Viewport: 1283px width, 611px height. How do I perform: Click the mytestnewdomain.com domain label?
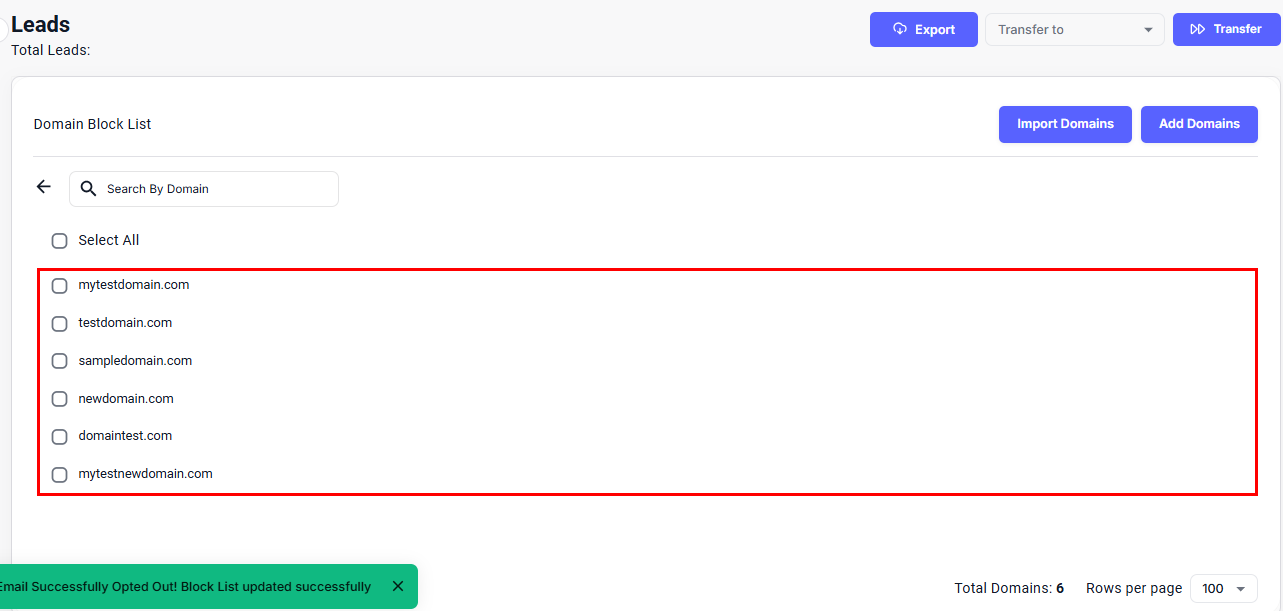tap(145, 474)
